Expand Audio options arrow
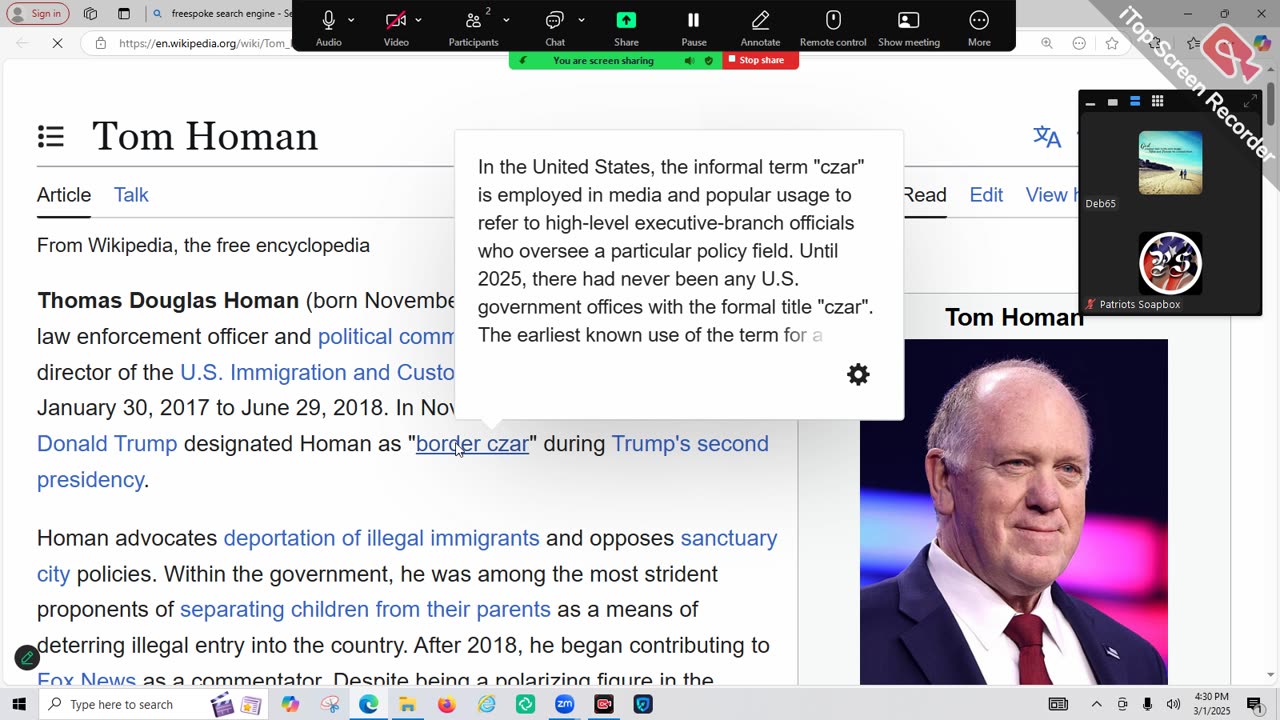 coord(351,20)
